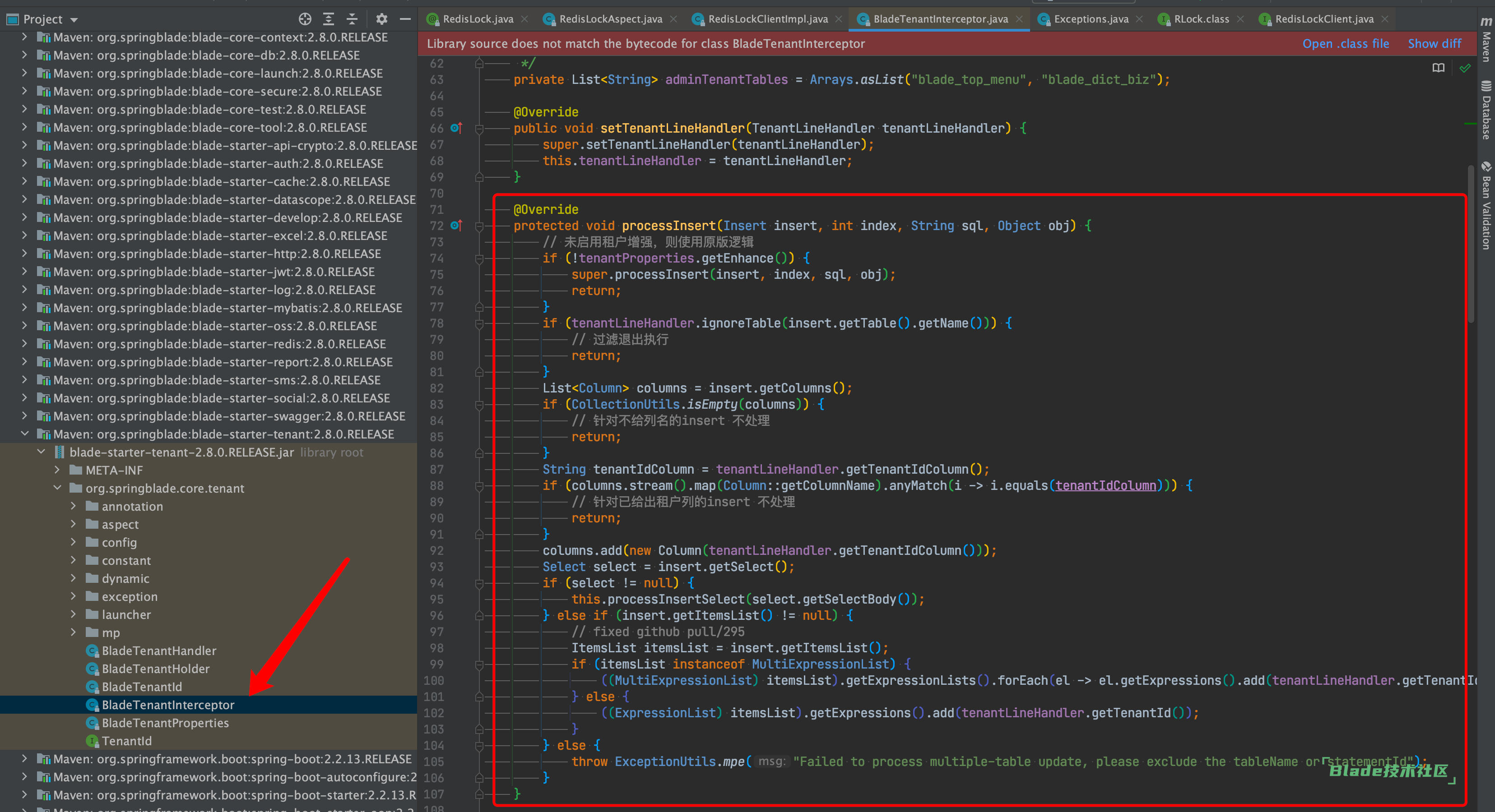Select the launcher folder
This screenshot has width=1495, height=812.
pos(126,614)
